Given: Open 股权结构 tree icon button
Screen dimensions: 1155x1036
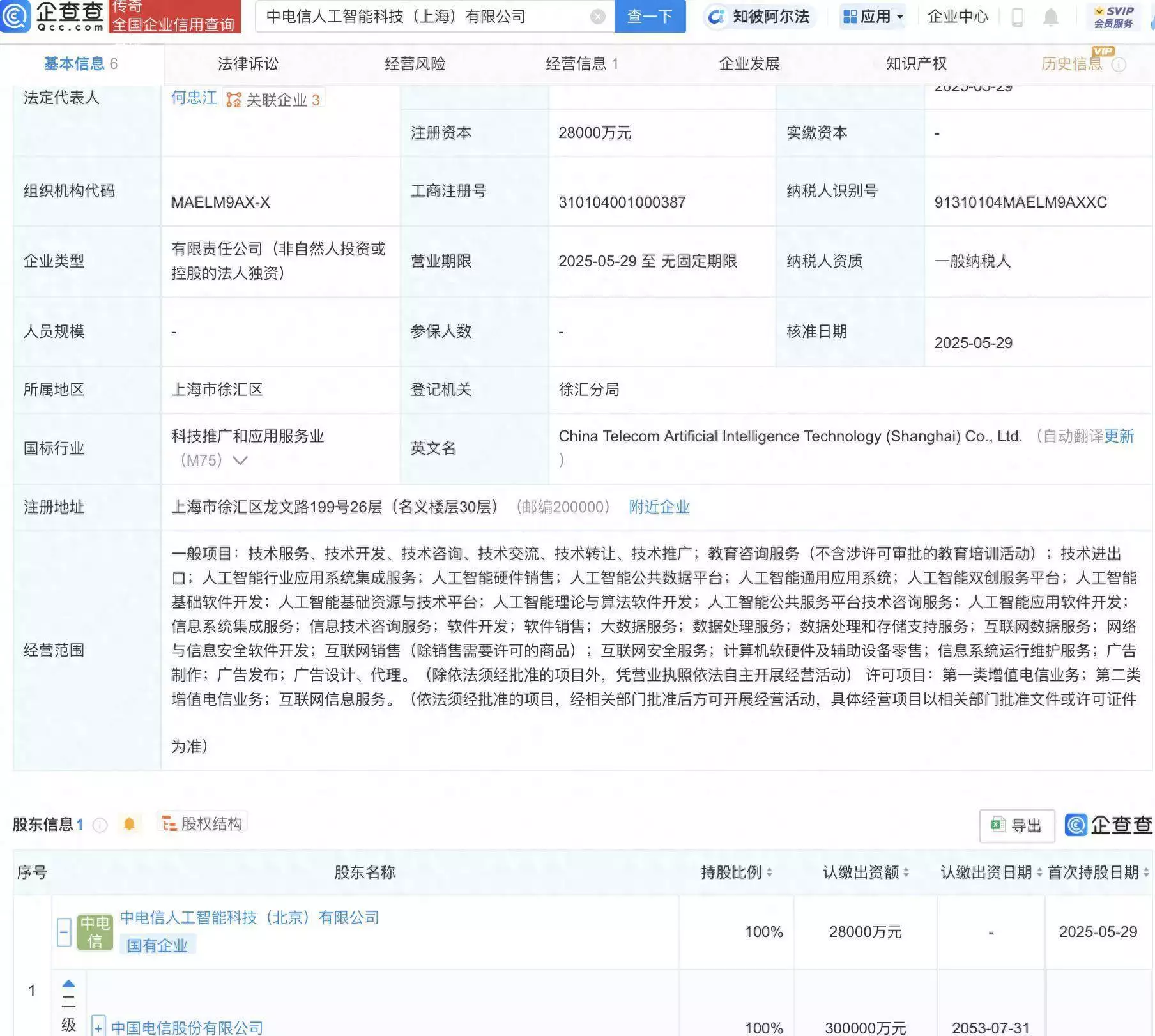Looking at the screenshot, I should click(202, 823).
